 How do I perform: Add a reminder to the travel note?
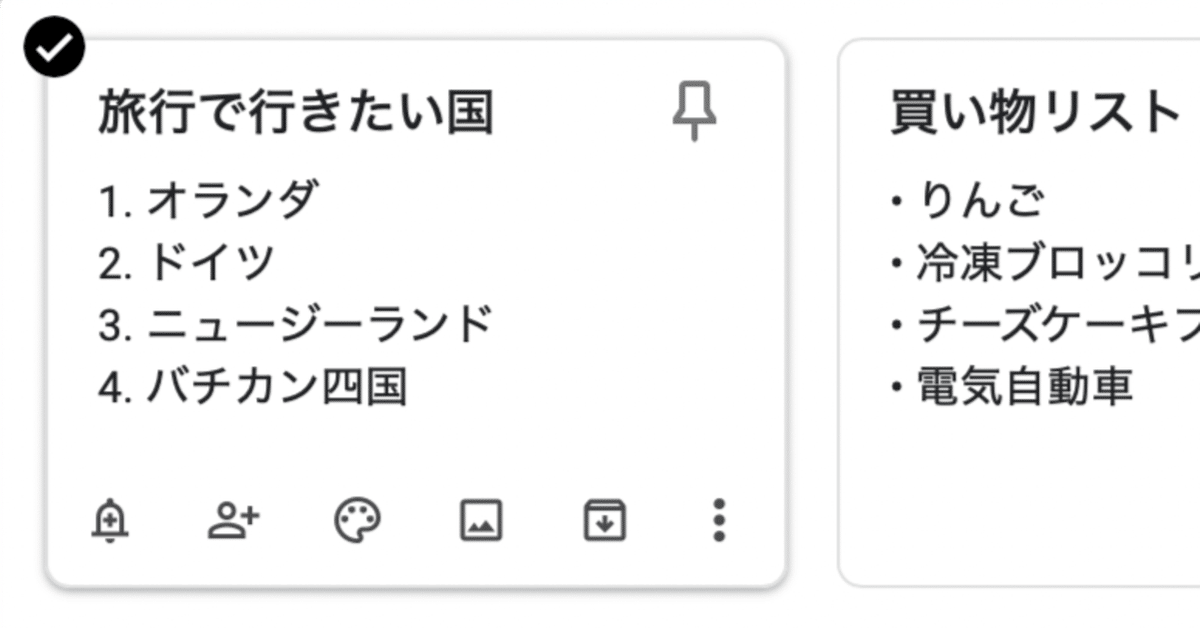tap(112, 518)
